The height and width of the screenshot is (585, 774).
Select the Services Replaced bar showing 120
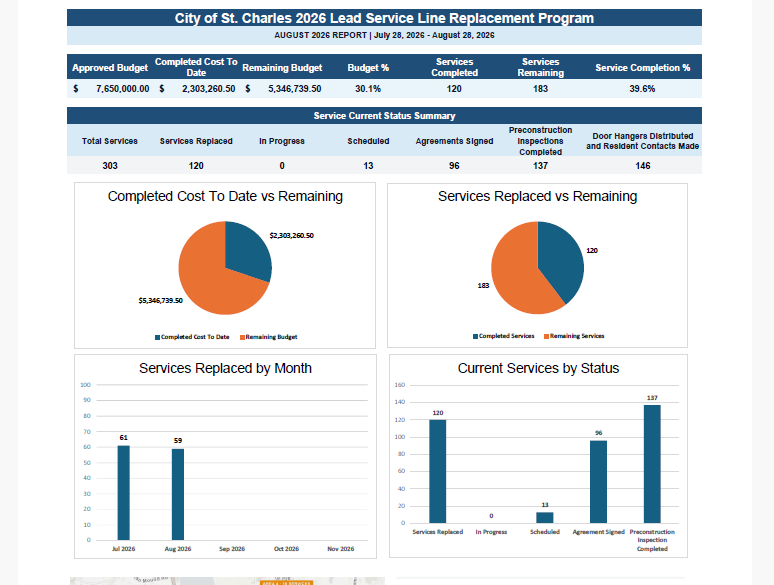(437, 471)
